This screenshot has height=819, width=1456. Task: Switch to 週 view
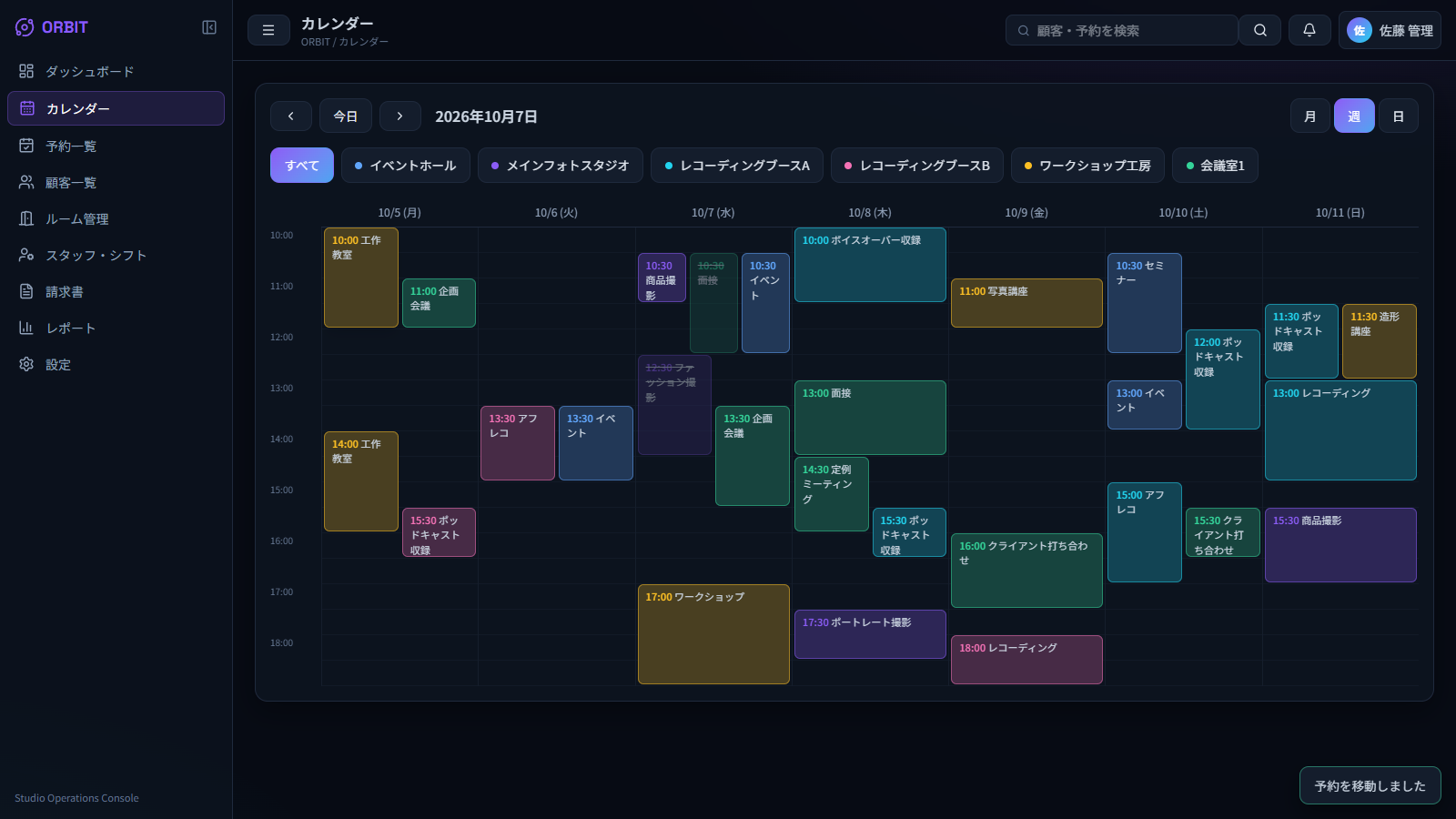[x=1354, y=116]
